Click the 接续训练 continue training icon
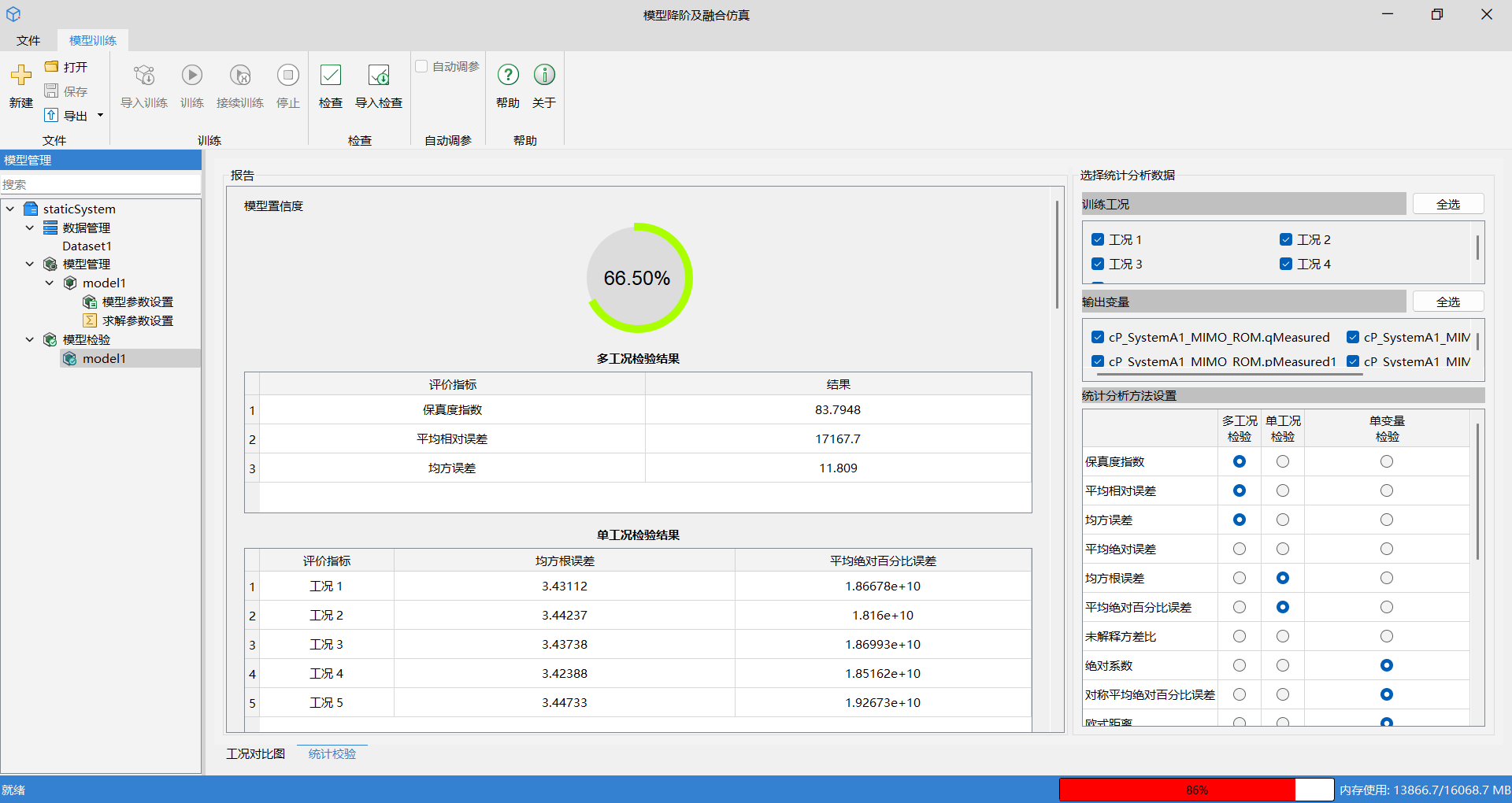 [x=240, y=76]
